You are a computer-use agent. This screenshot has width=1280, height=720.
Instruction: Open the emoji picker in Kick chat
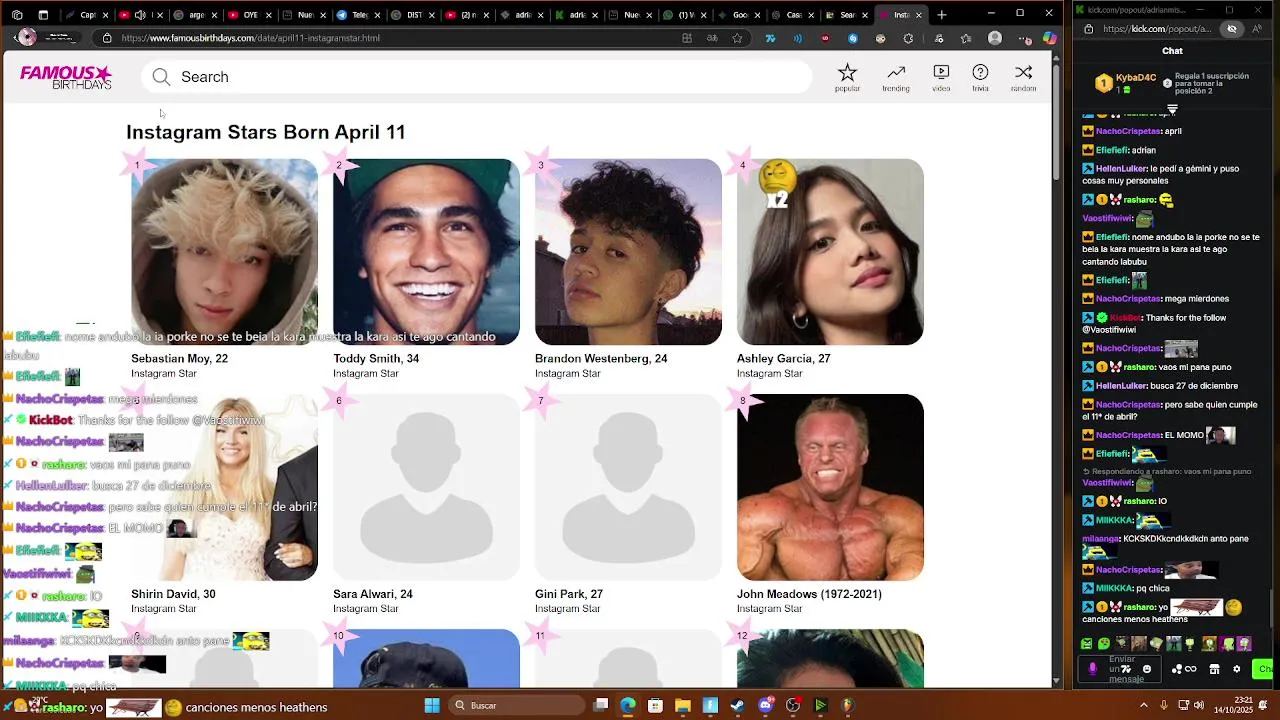coord(1147,669)
